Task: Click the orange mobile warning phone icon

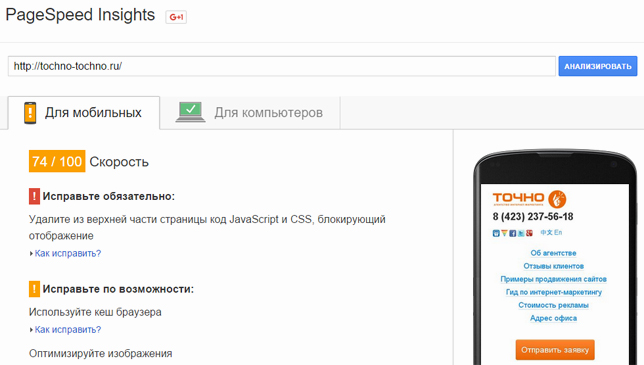Action: click(x=30, y=112)
